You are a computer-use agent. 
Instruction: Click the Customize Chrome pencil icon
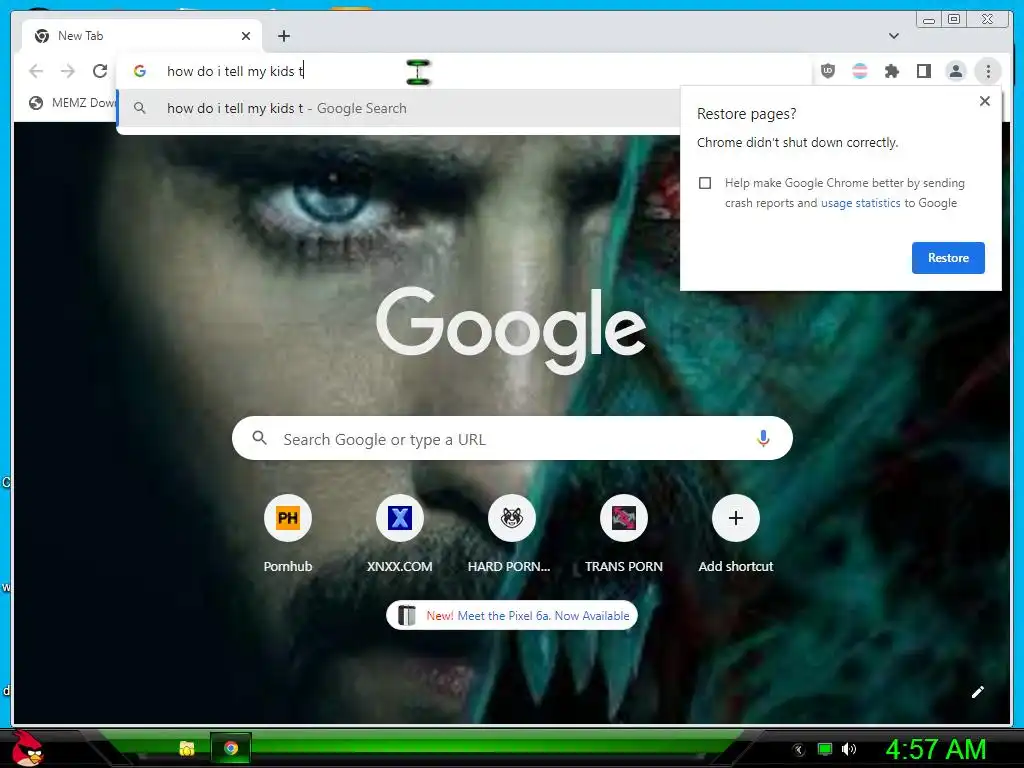tap(977, 692)
